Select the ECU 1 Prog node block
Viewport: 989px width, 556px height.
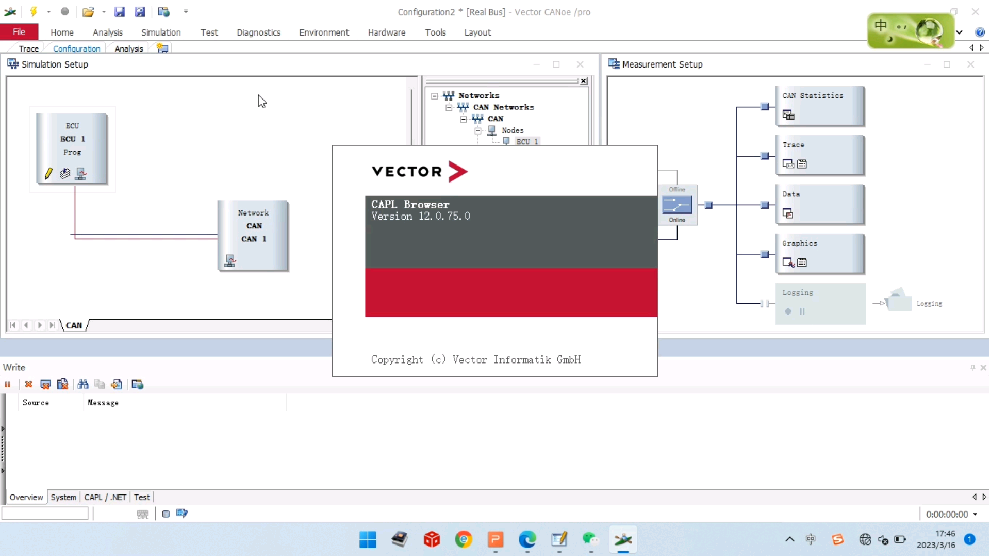coord(72,149)
